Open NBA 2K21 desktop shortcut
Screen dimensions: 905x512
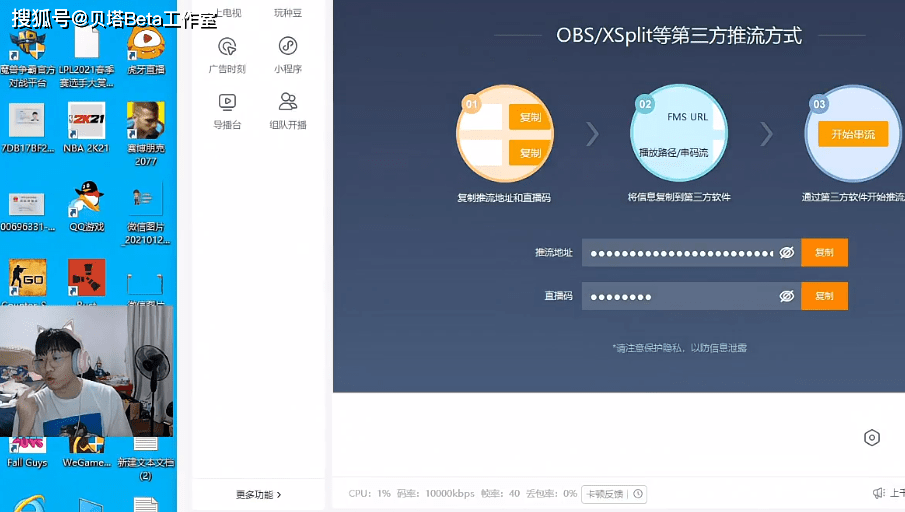[x=86, y=128]
